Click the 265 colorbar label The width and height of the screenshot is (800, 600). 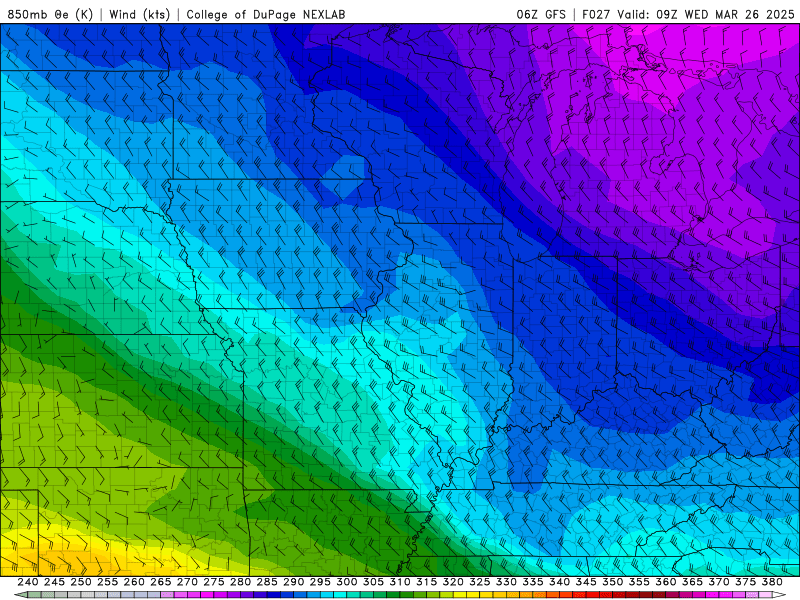[160, 582]
